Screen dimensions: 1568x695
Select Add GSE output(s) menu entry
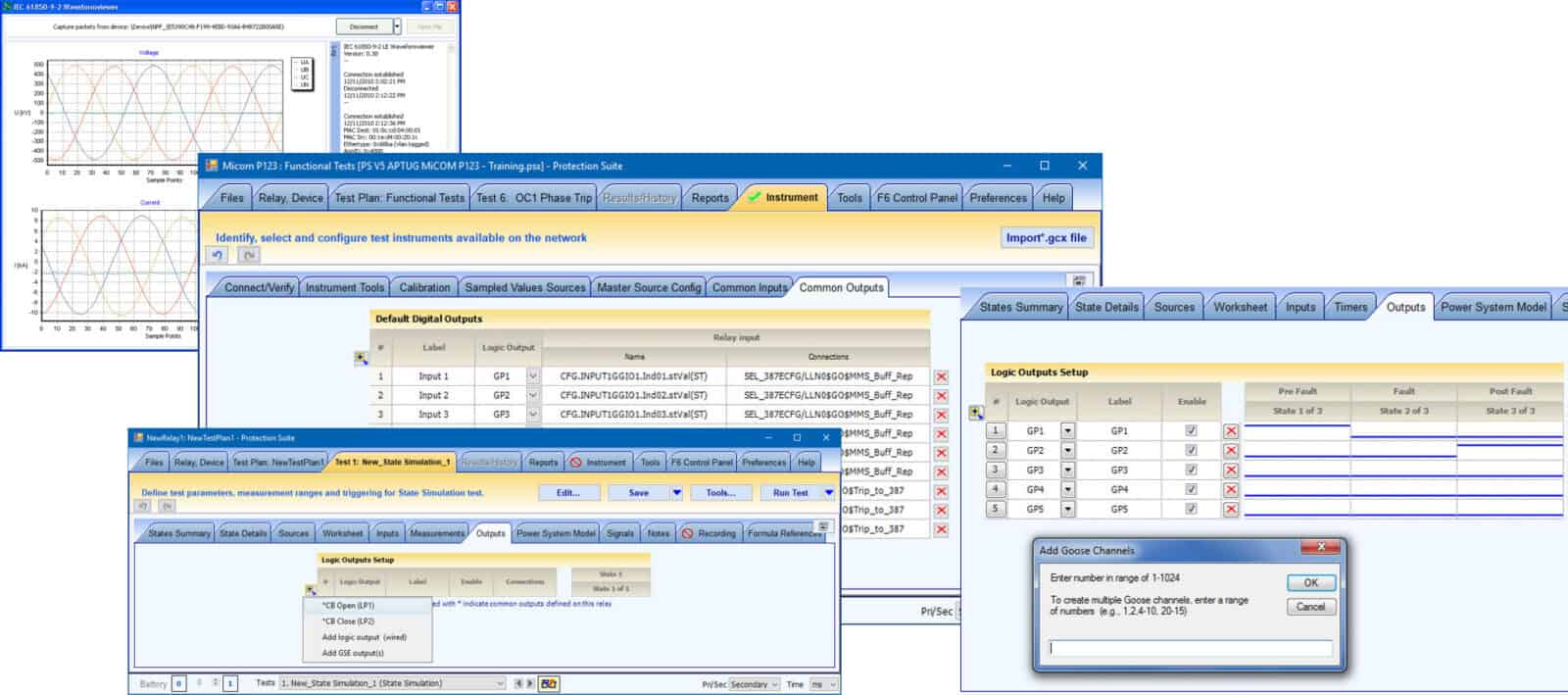coord(367,653)
